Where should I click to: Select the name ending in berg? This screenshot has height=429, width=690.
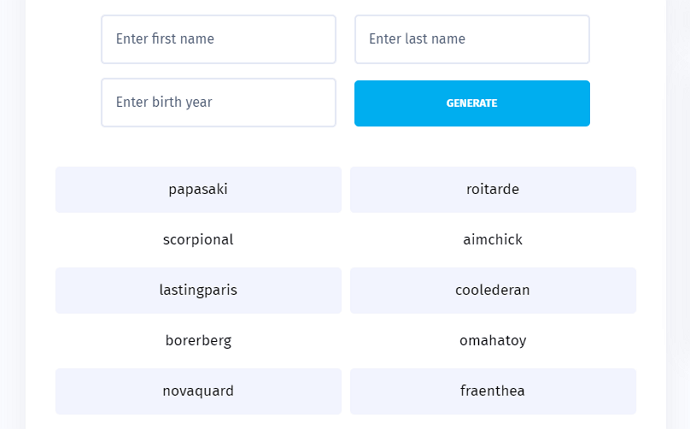(198, 341)
